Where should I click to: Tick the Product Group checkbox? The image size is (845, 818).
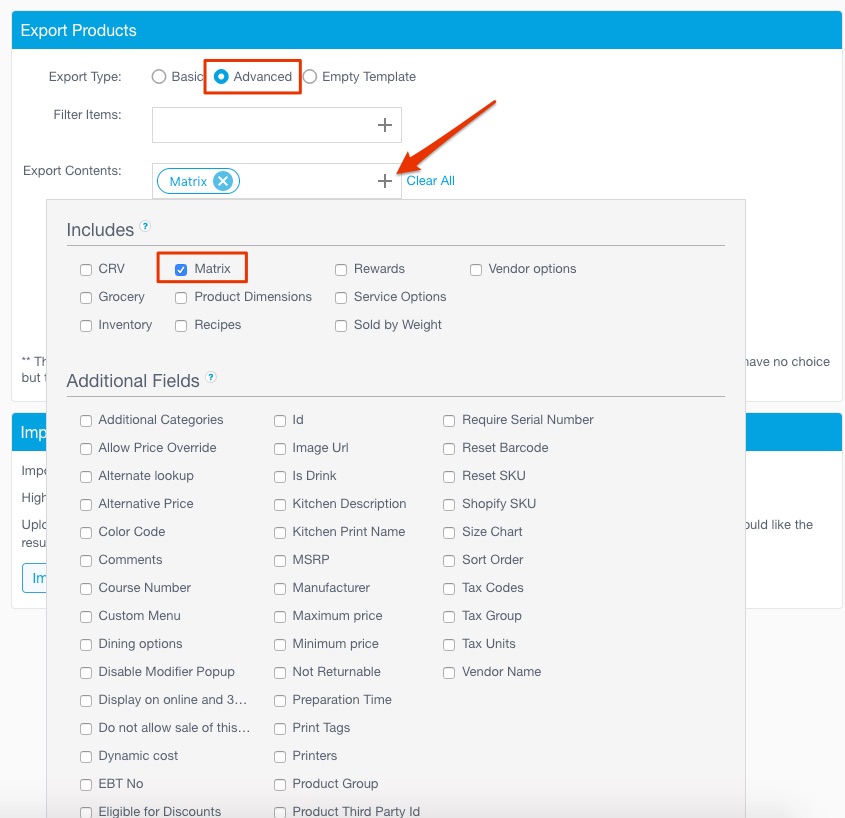[280, 785]
